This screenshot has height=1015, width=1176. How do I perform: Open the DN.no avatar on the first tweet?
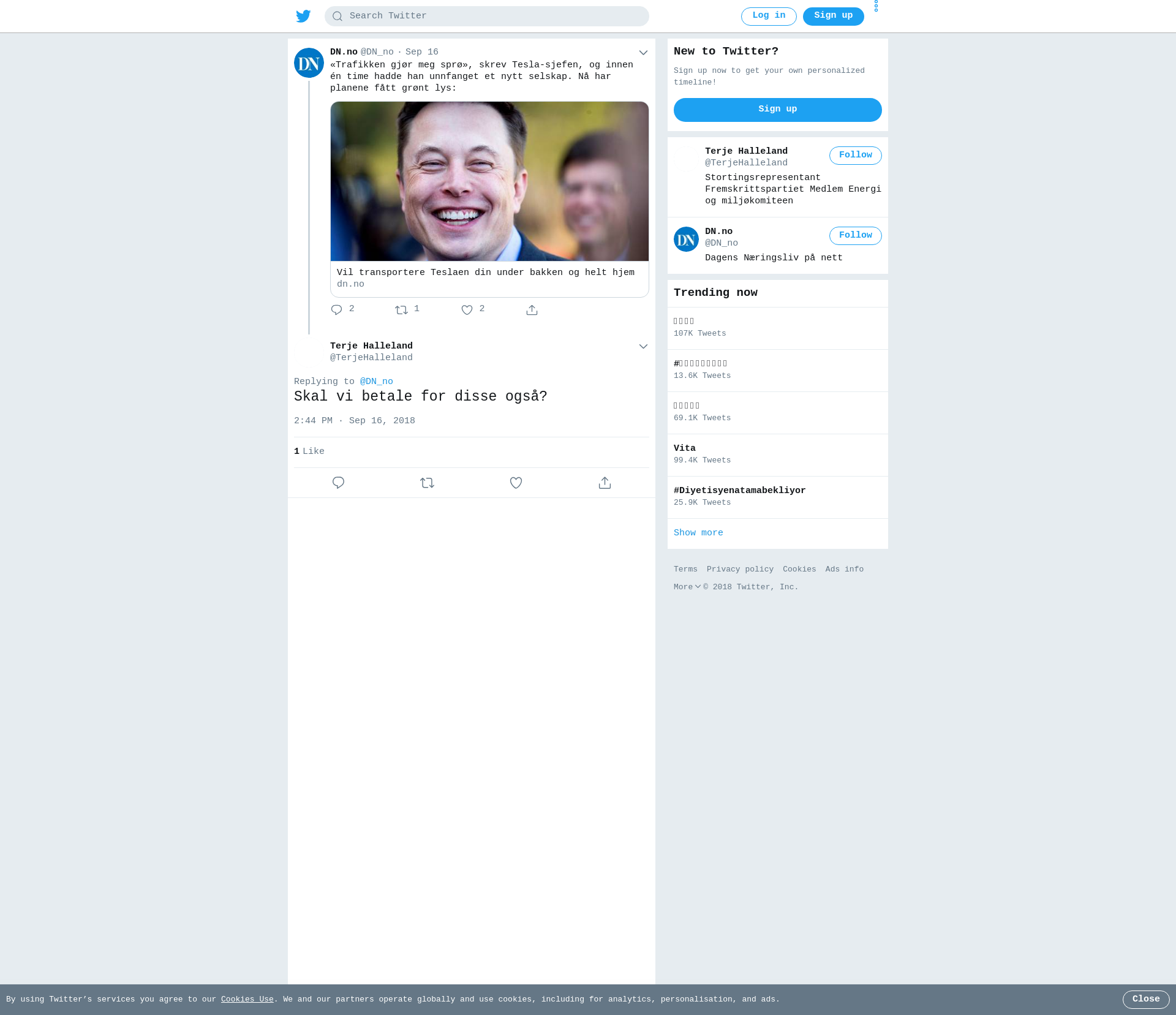309,62
